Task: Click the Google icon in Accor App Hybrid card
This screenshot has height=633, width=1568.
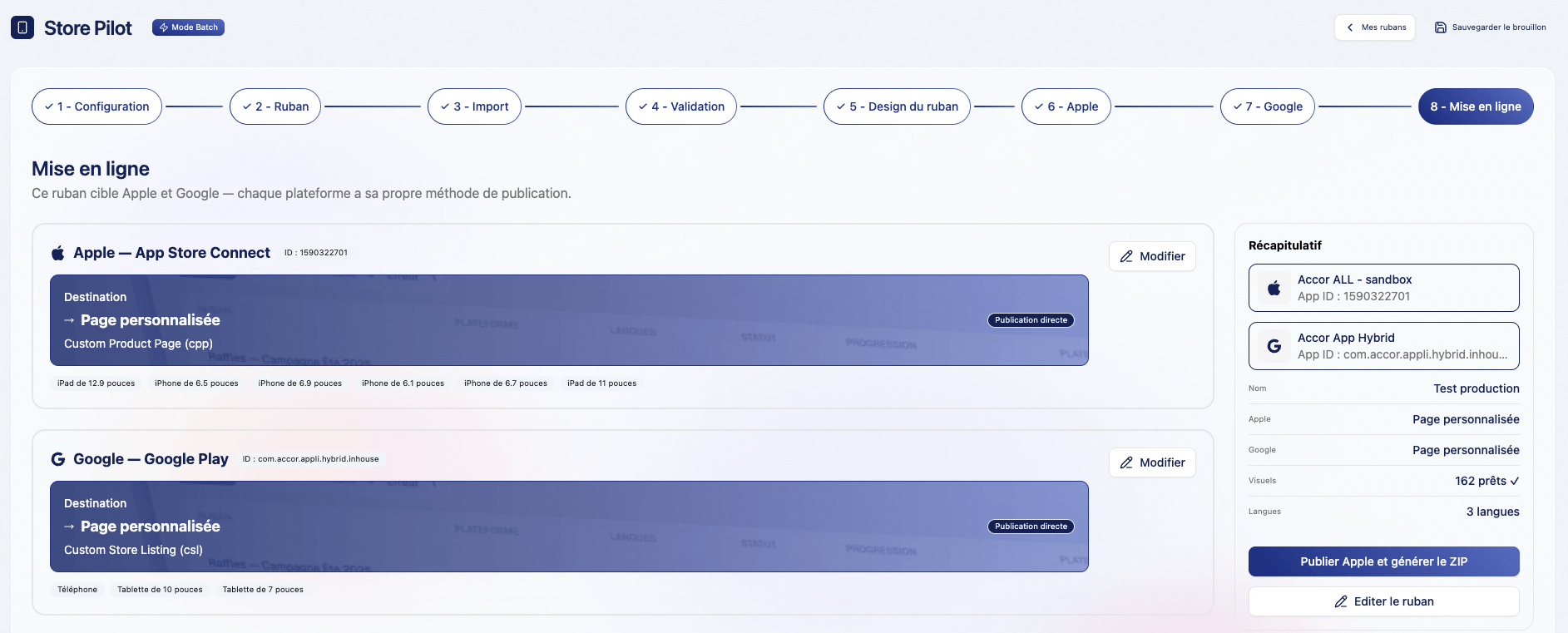Action: pos(1274,346)
